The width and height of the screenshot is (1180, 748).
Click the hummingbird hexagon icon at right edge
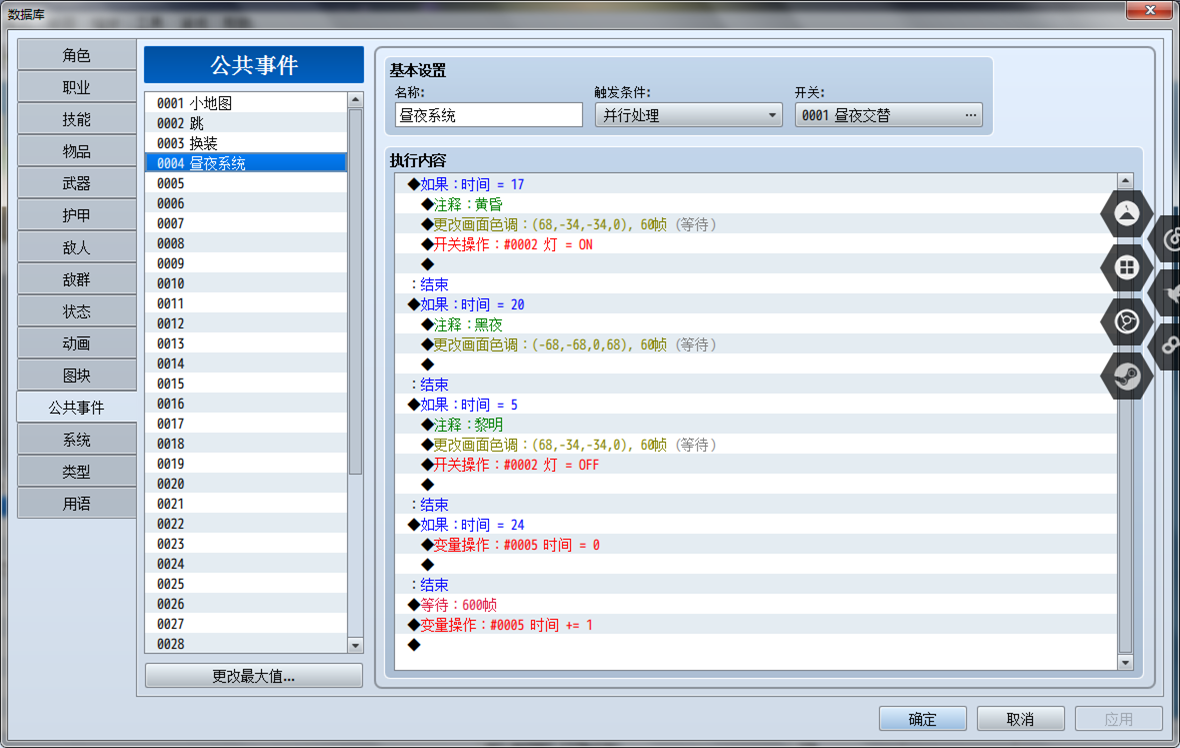pyautogui.click(x=1169, y=294)
